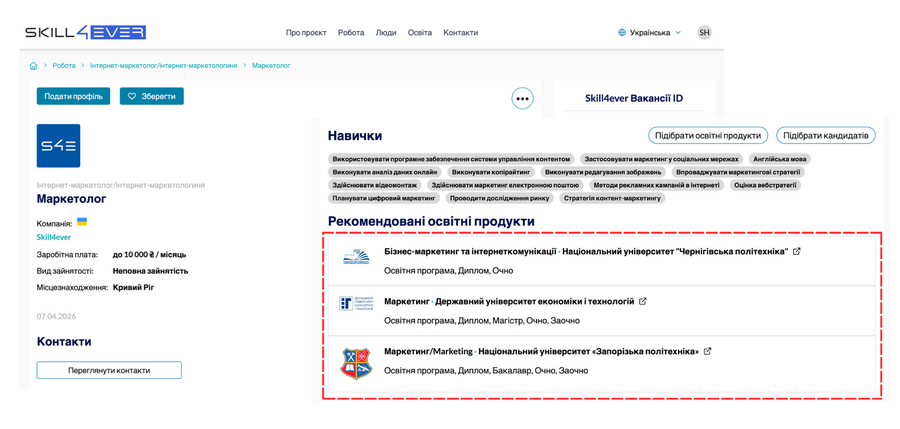This screenshot has height=429, width=900.
Task: Open the Skill4ever company link
Action: click(54, 237)
